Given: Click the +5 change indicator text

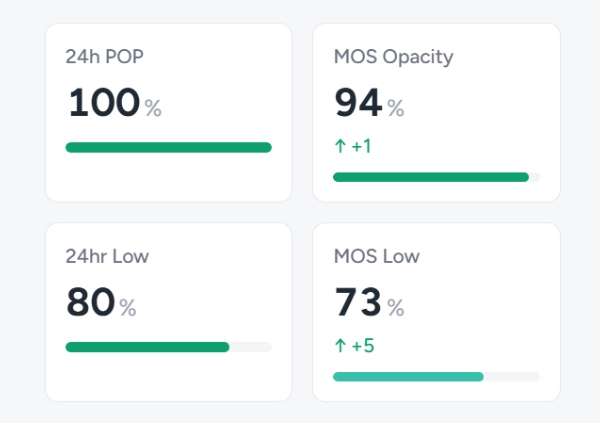Looking at the screenshot, I should click(362, 347).
